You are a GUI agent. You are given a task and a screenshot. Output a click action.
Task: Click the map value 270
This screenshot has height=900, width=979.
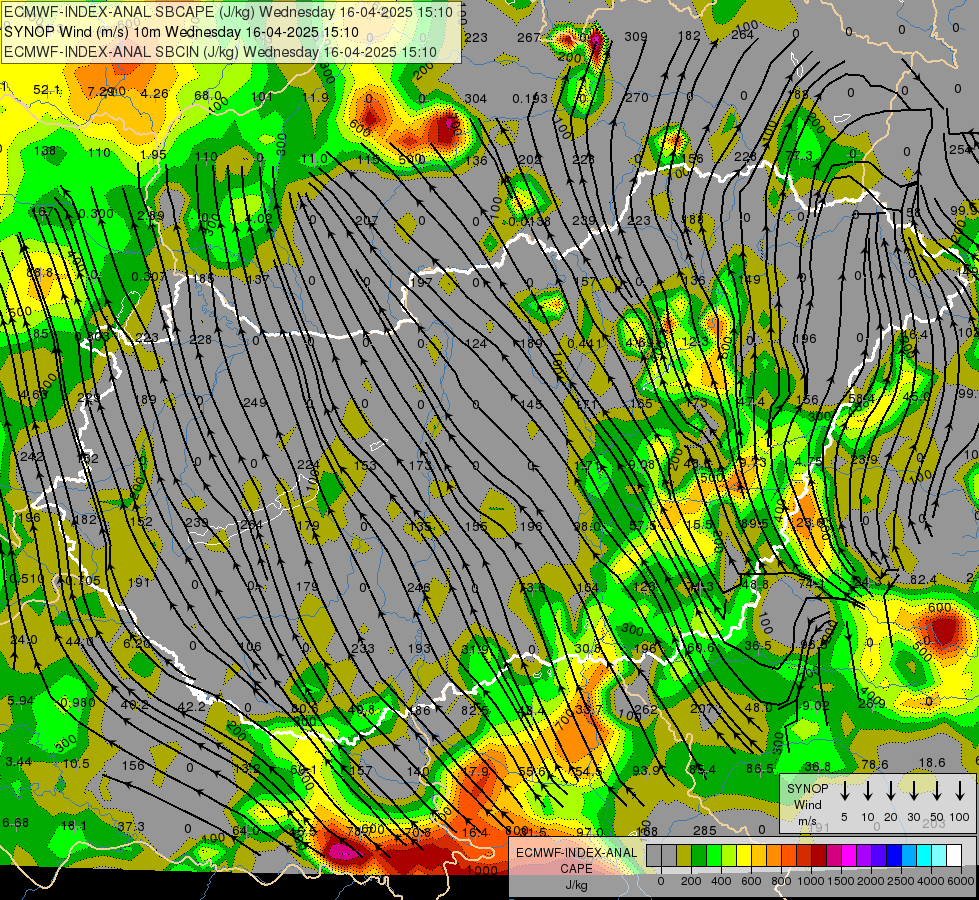pyautogui.click(x=637, y=97)
